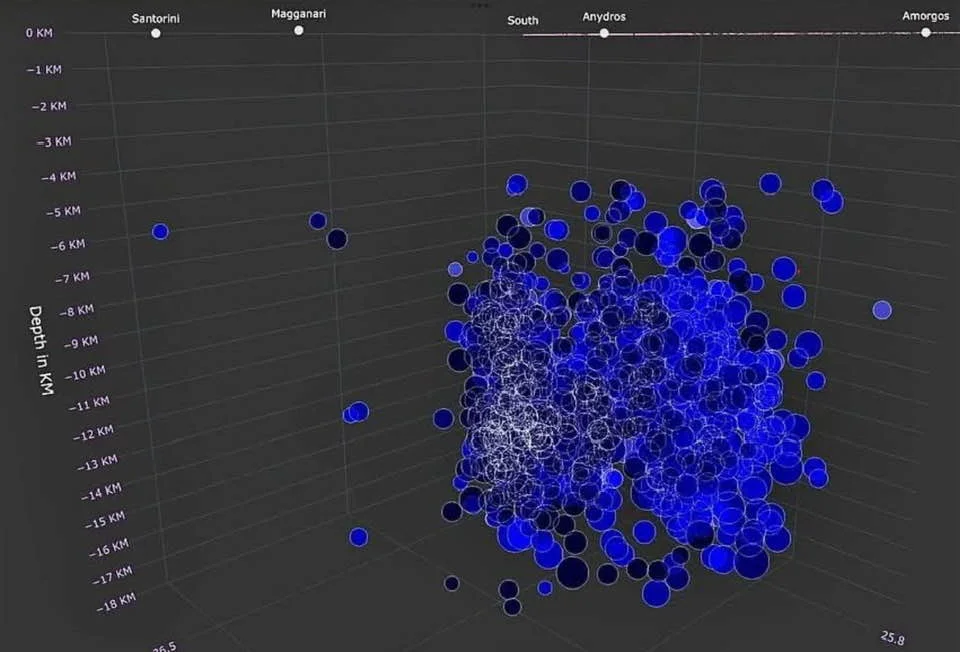Select the 25.8 longitude axis tick
960x652 pixels.
[893, 636]
